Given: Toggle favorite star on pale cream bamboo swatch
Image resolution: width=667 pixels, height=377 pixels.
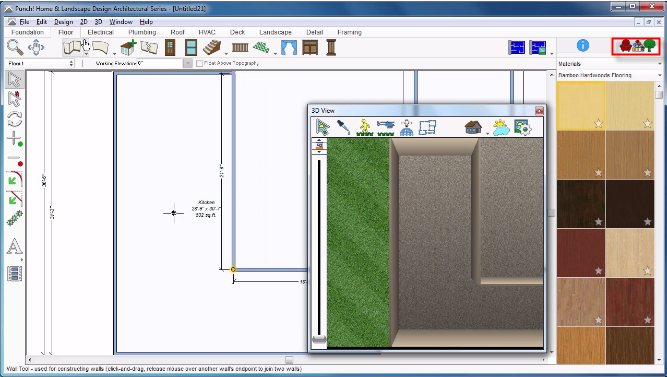Looking at the screenshot, I should (x=647, y=123).
